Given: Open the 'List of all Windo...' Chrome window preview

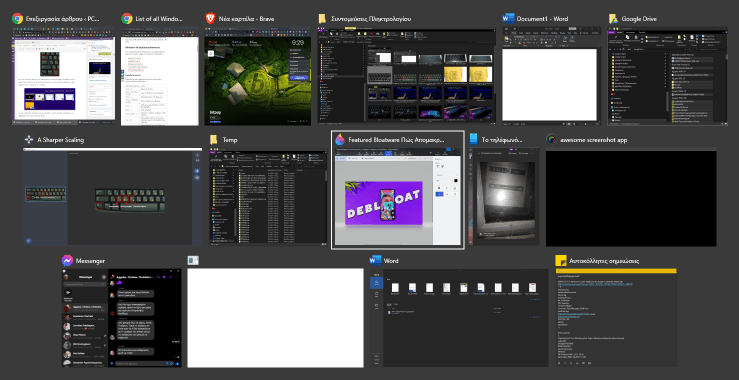Looking at the screenshot, I should click(160, 76).
